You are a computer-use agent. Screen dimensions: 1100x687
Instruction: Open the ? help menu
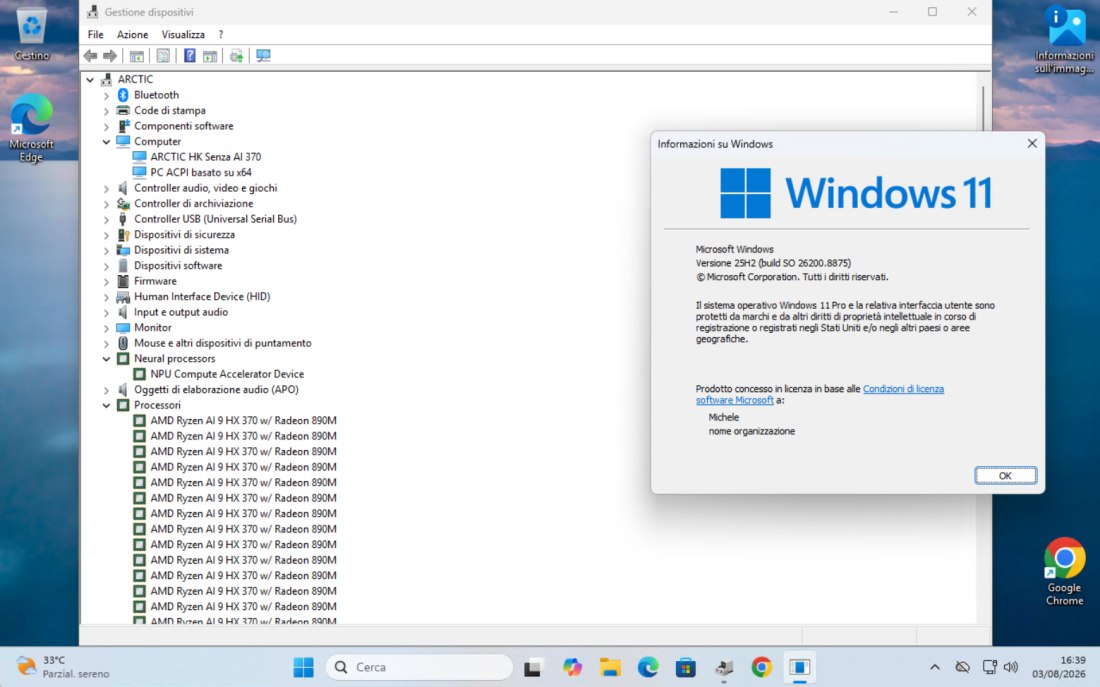220,34
